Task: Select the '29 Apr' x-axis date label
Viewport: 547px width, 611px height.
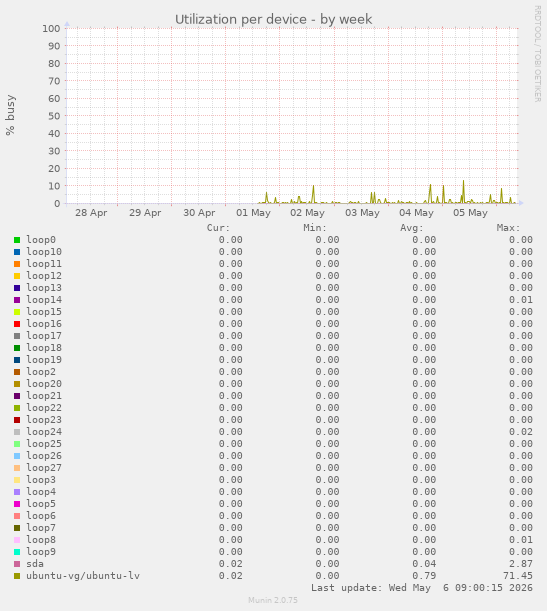Action: click(x=145, y=213)
